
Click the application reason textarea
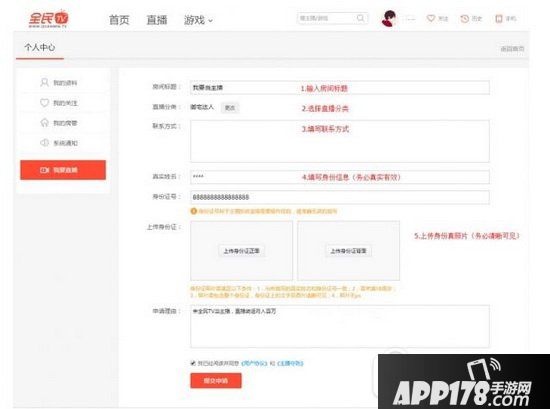tap(340, 326)
